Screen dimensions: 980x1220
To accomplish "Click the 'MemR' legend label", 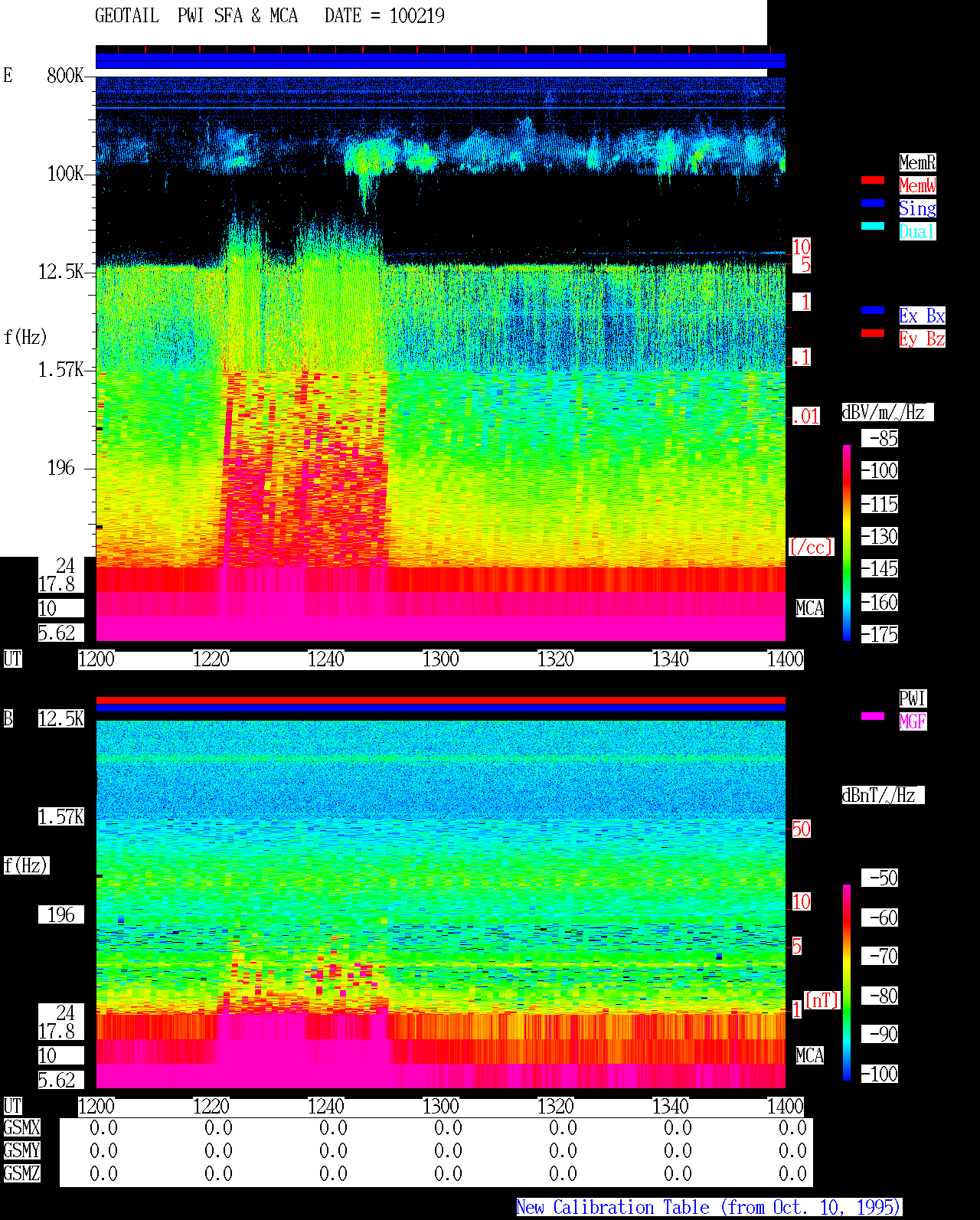I will 917,162.
